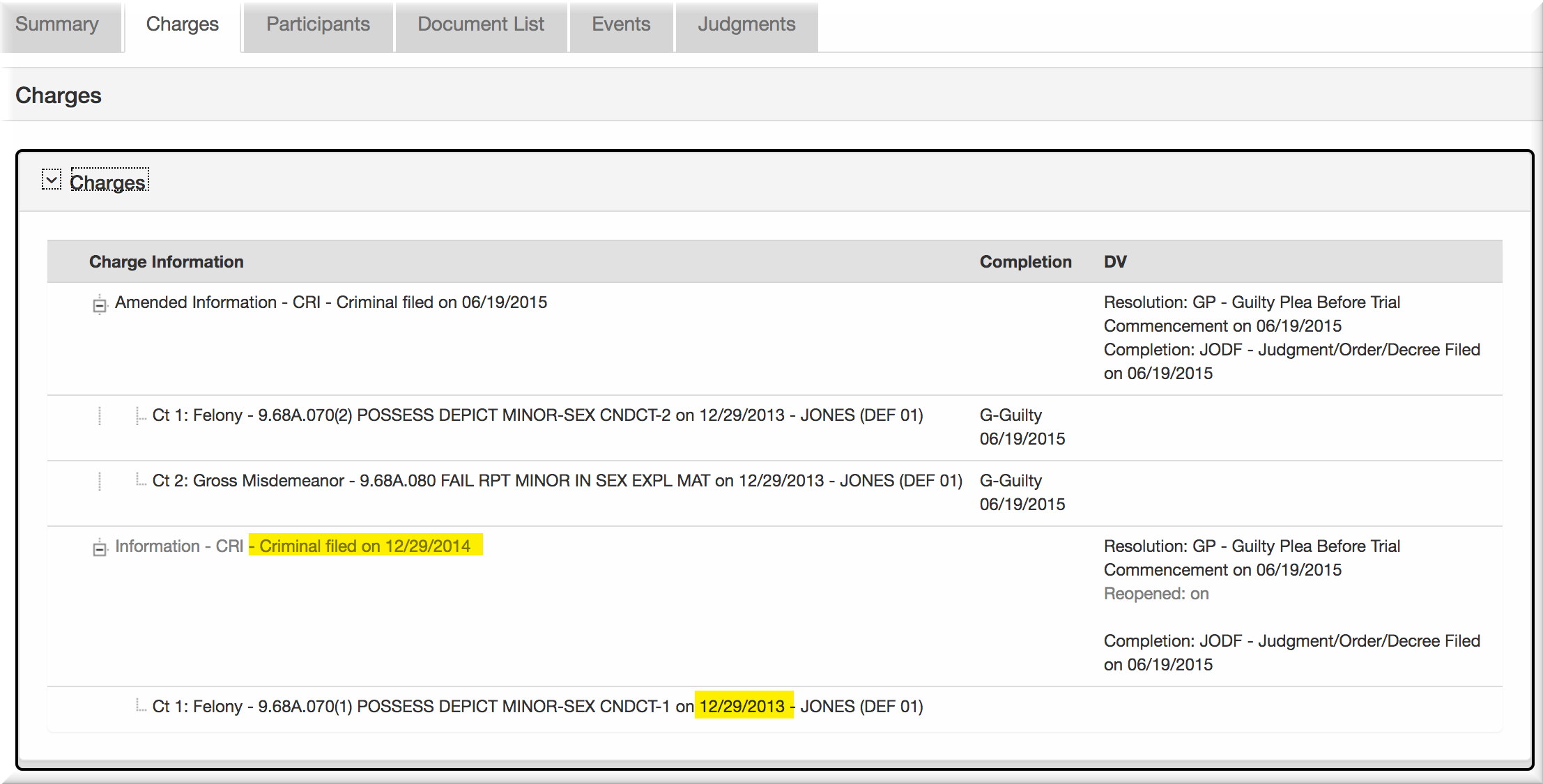The height and width of the screenshot is (784, 1543).
Task: Click the Charges section header link
Action: click(x=109, y=182)
